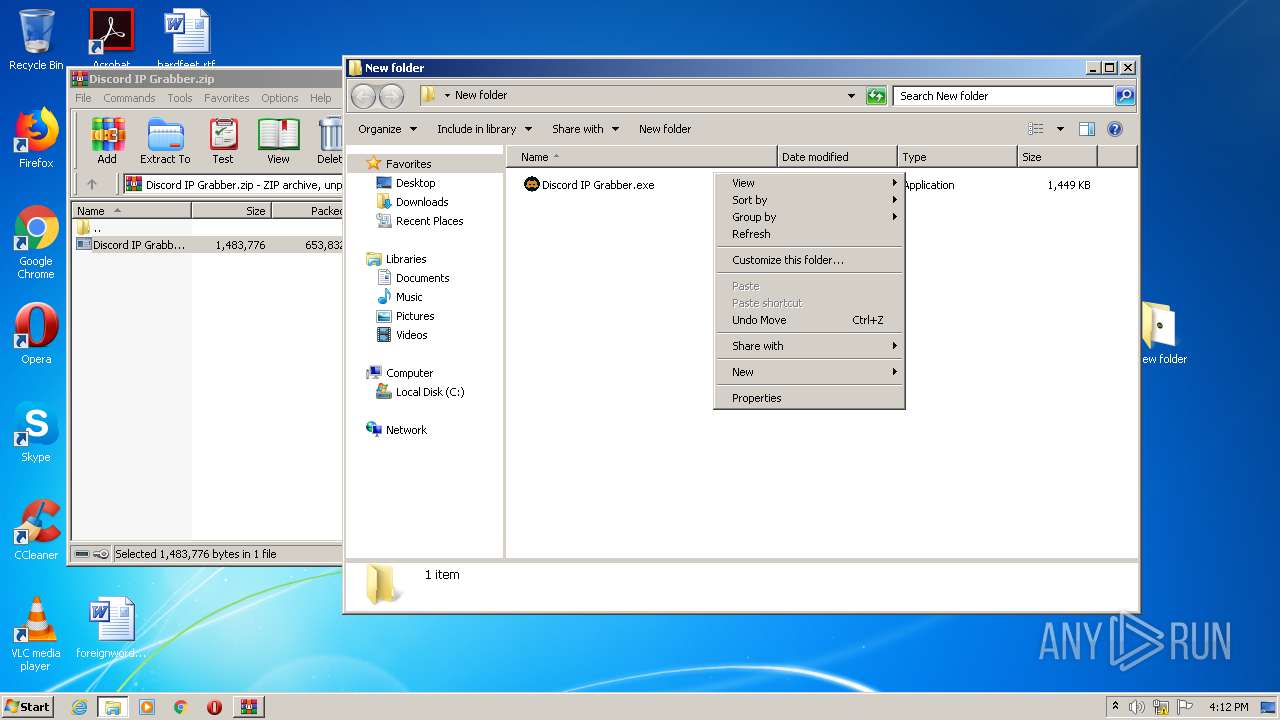1280x720 pixels.
Task: Click WinRAR Add toolbar icon
Action: pyautogui.click(x=107, y=140)
